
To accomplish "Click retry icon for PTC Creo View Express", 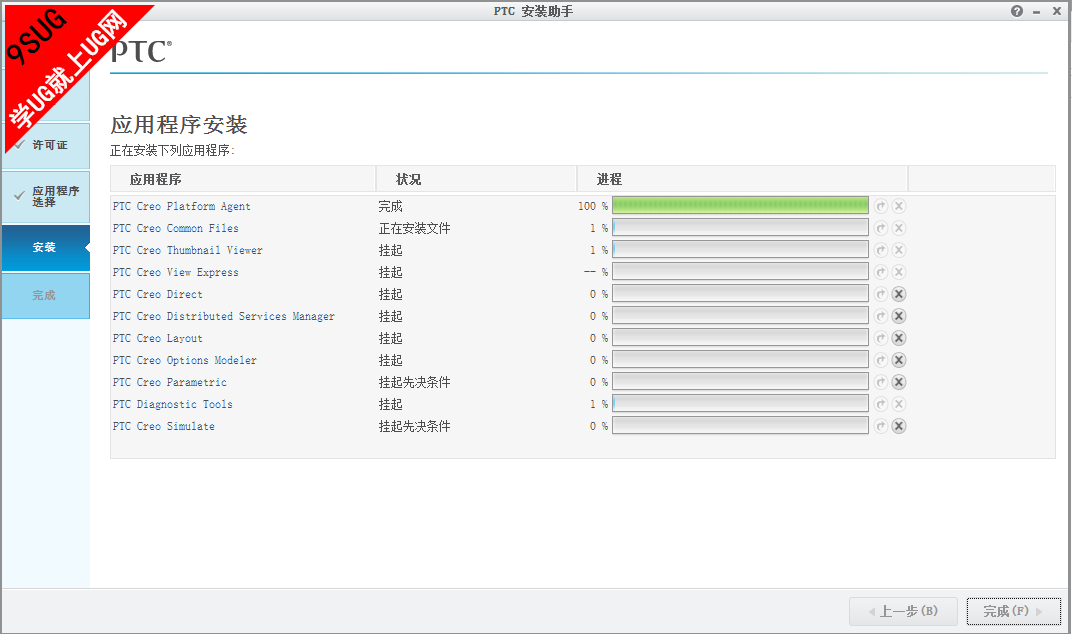I will pyautogui.click(x=881, y=272).
